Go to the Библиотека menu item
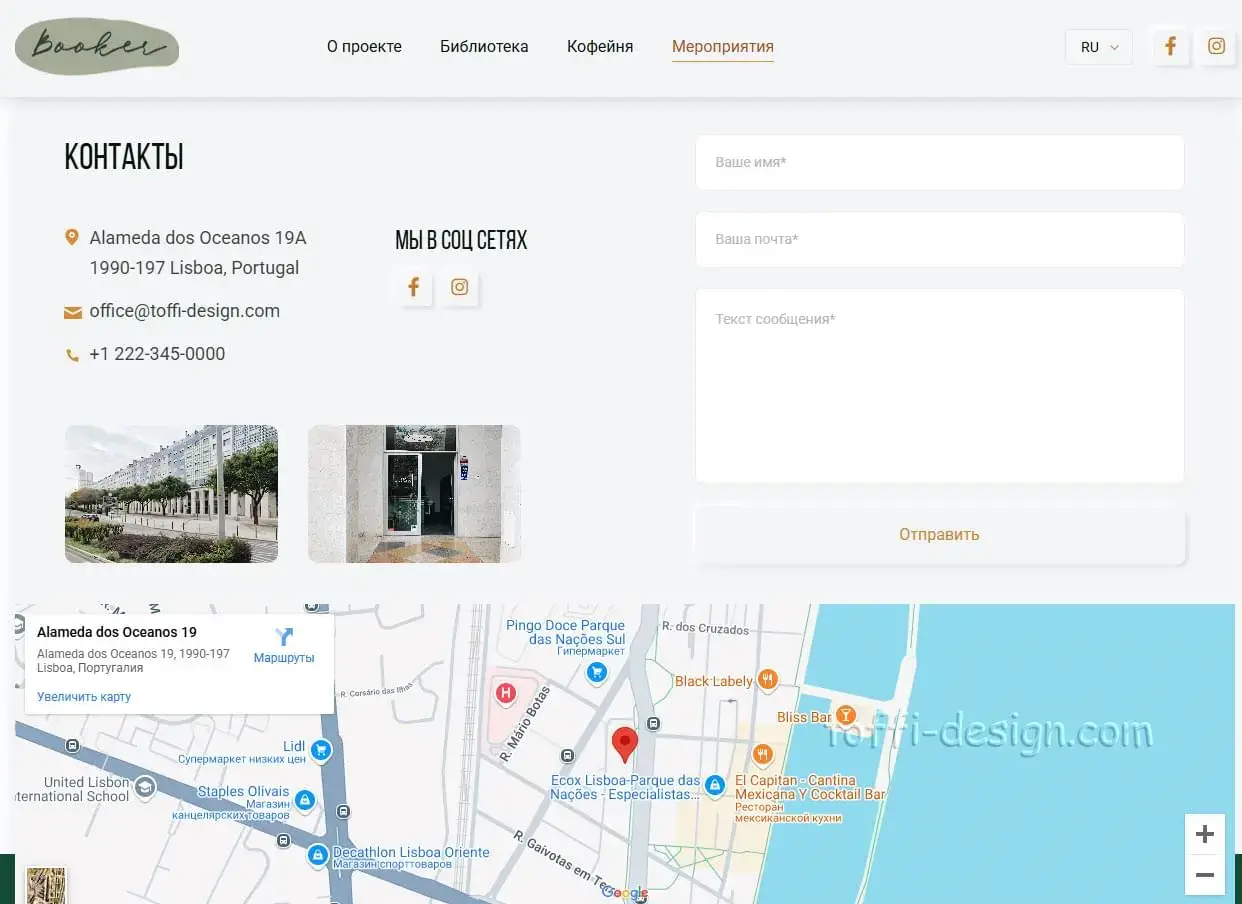The height and width of the screenshot is (904, 1242). (484, 47)
